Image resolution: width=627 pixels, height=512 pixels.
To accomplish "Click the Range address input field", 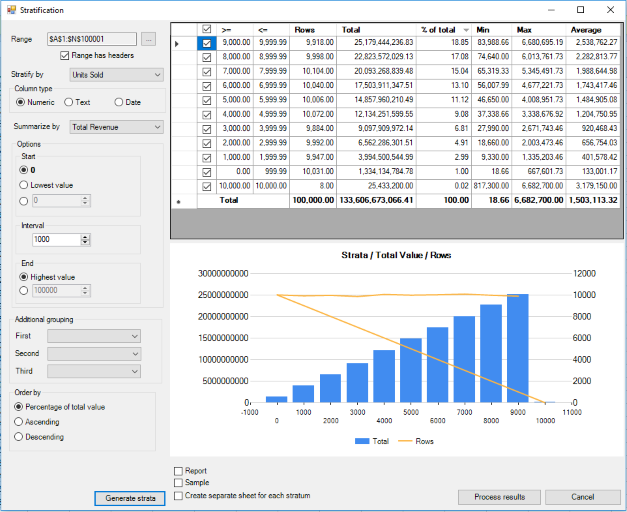I will 92,39.
